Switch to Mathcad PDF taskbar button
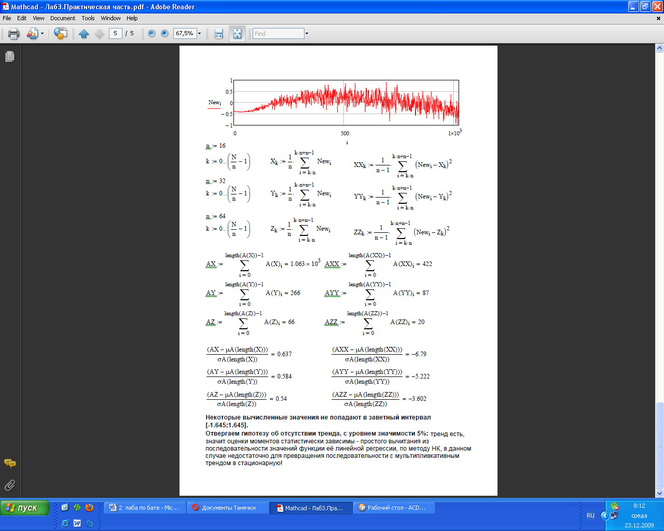The width and height of the screenshot is (664, 531). (312, 508)
